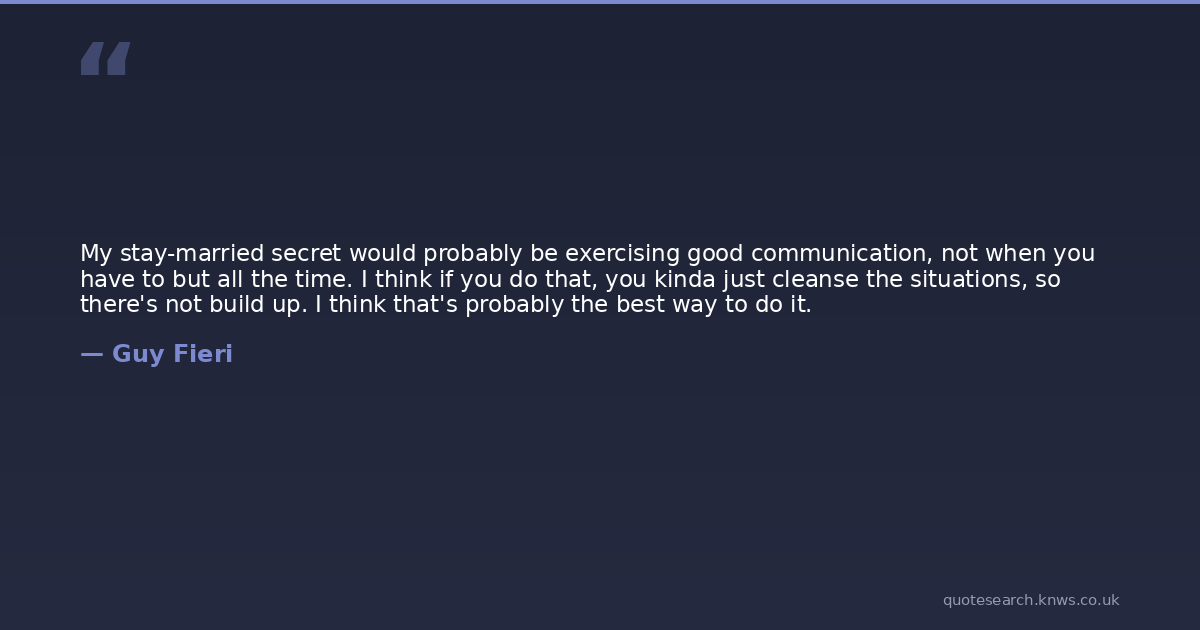The width and height of the screenshot is (1200, 630).
Task: Open the quotesearch.knws.co.uk watermark link
Action: pos(1030,600)
